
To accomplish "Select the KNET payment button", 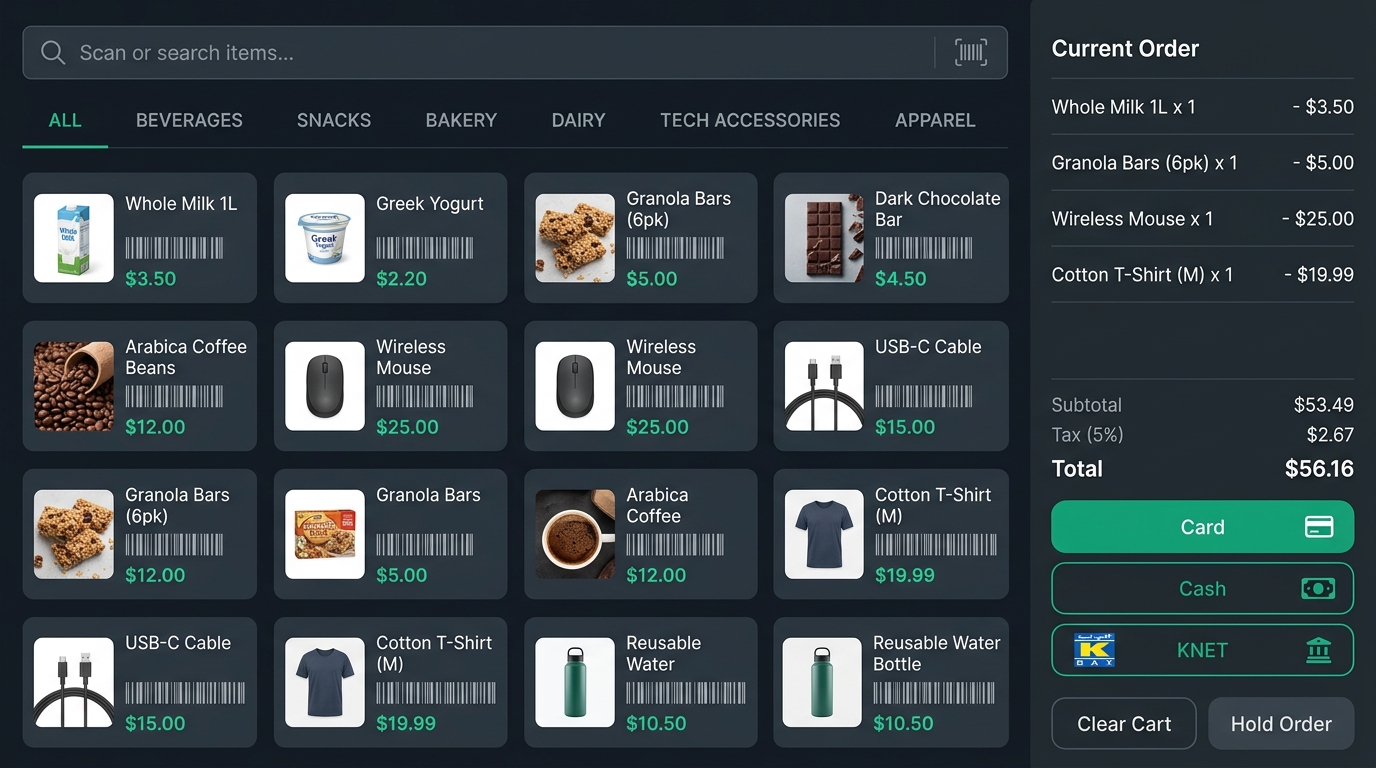I will click(x=1202, y=650).
